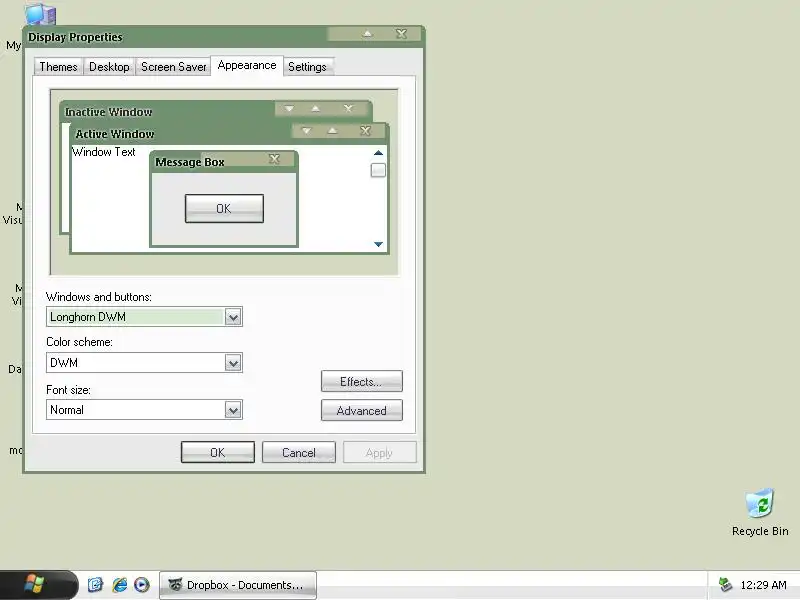
Task: Click the 12:29 AM clock
Action: [x=763, y=585]
